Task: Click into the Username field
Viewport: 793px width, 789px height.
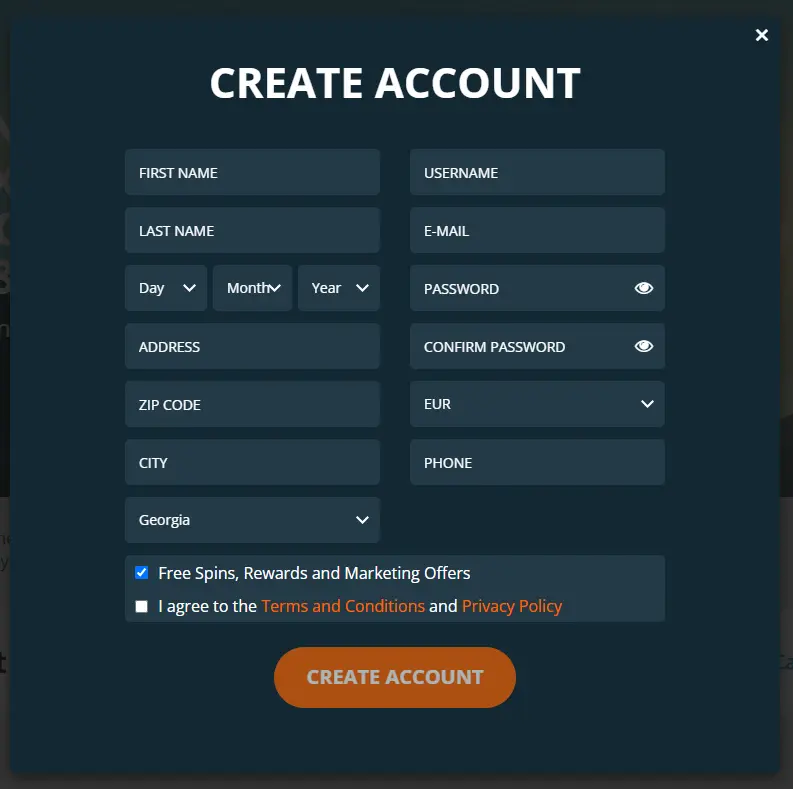Action: pyautogui.click(x=537, y=172)
